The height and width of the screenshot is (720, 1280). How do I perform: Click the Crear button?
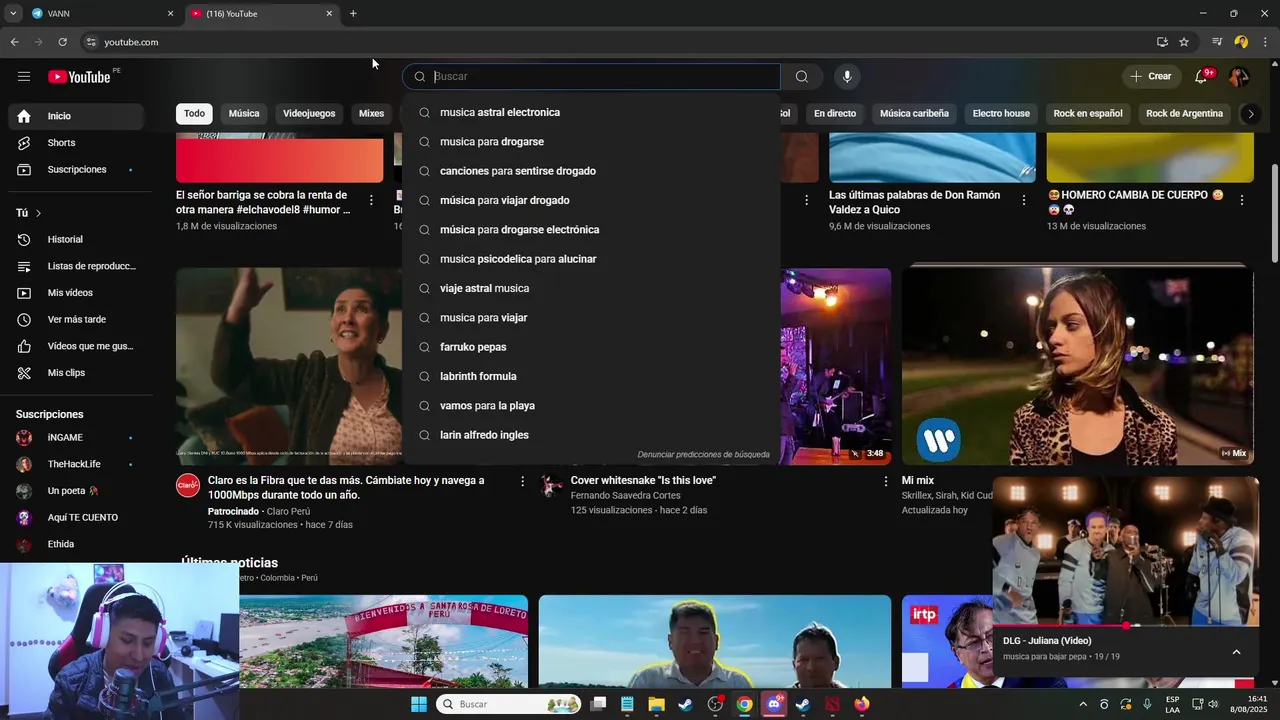[x=1150, y=77]
